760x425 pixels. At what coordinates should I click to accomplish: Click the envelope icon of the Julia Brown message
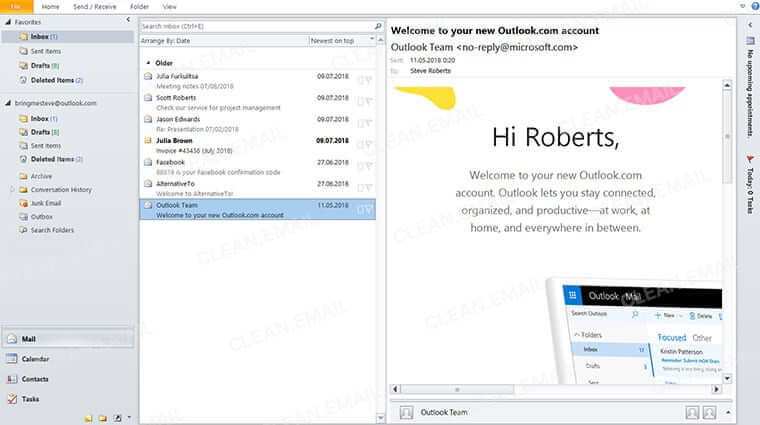(x=148, y=141)
